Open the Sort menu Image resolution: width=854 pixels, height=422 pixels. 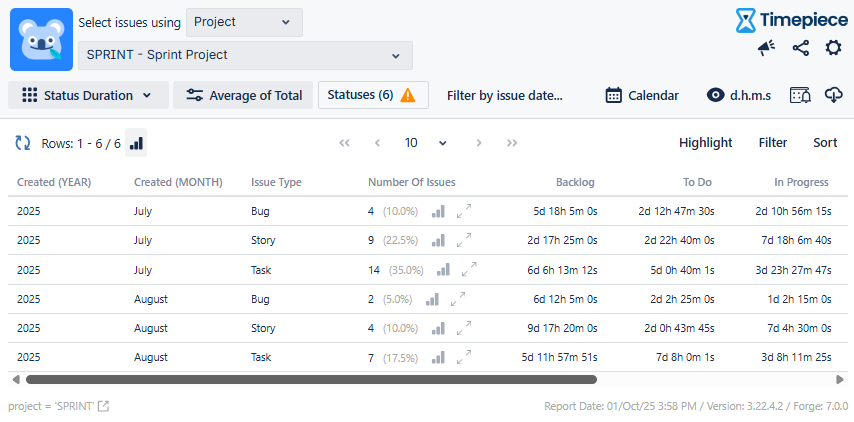(x=825, y=143)
